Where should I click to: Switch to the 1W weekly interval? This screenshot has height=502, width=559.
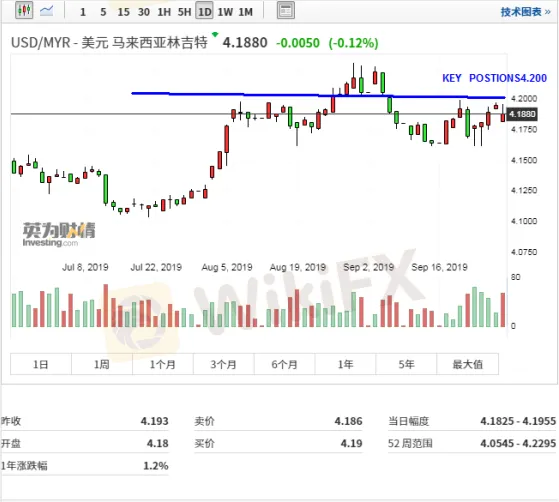[x=225, y=12]
